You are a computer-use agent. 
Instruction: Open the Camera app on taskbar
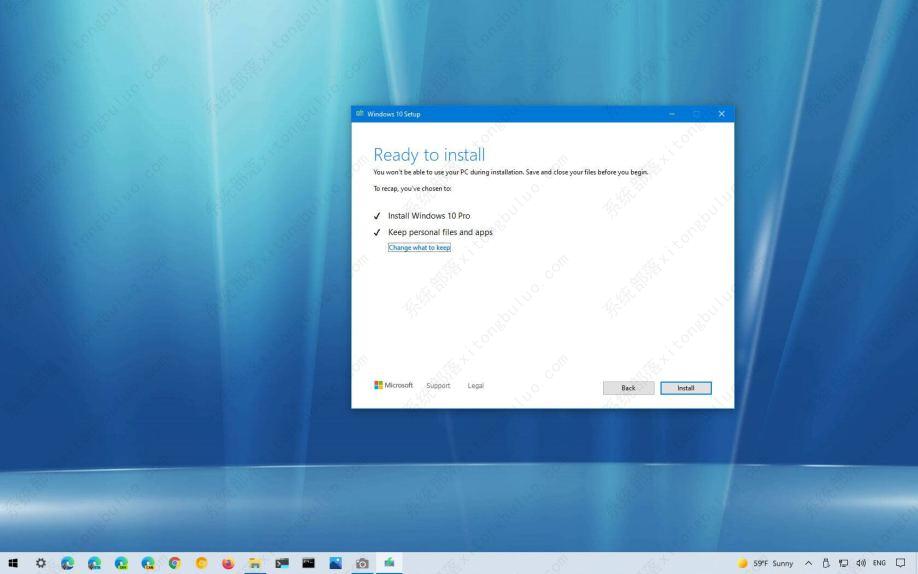point(362,563)
